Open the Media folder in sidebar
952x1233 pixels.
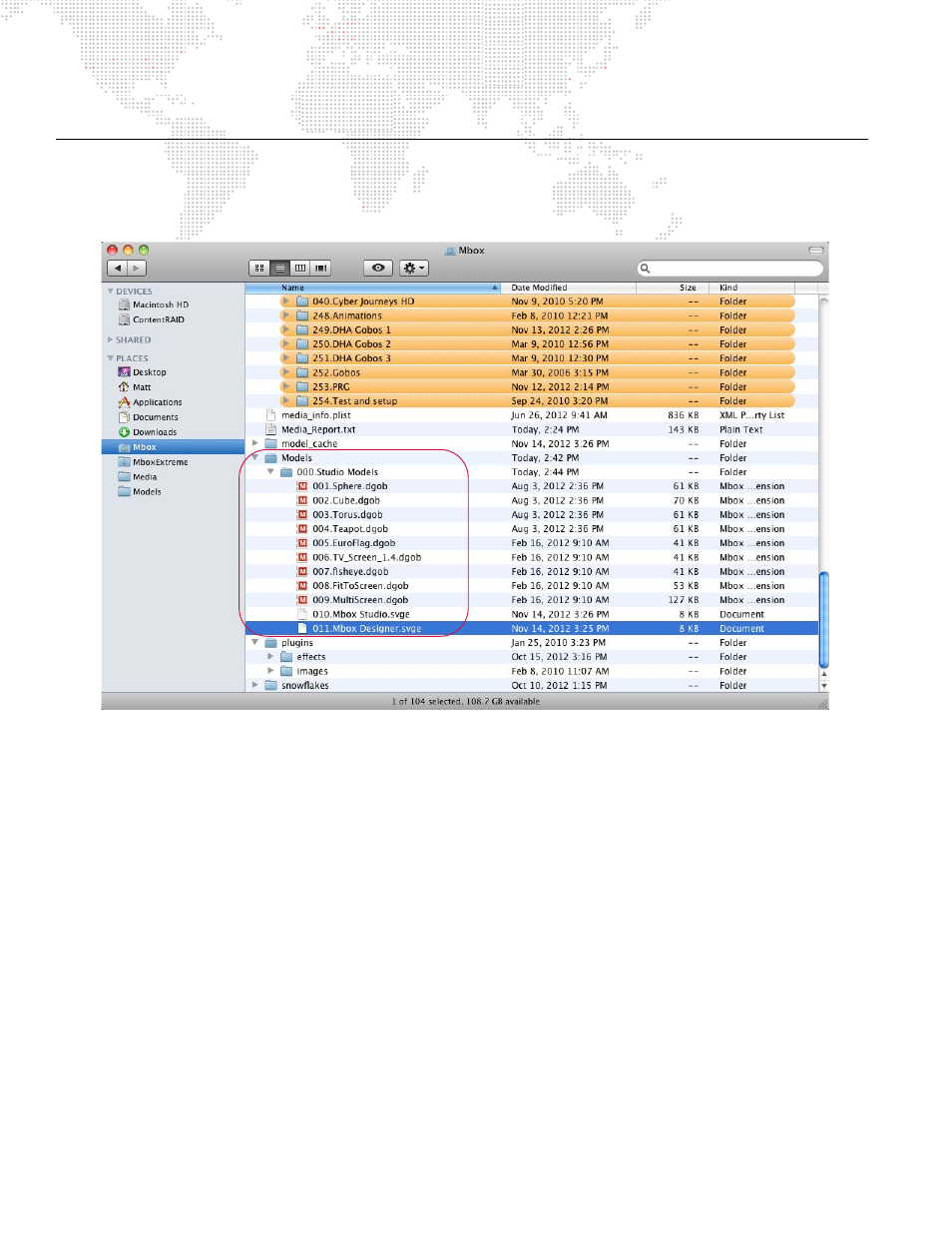tap(145, 477)
